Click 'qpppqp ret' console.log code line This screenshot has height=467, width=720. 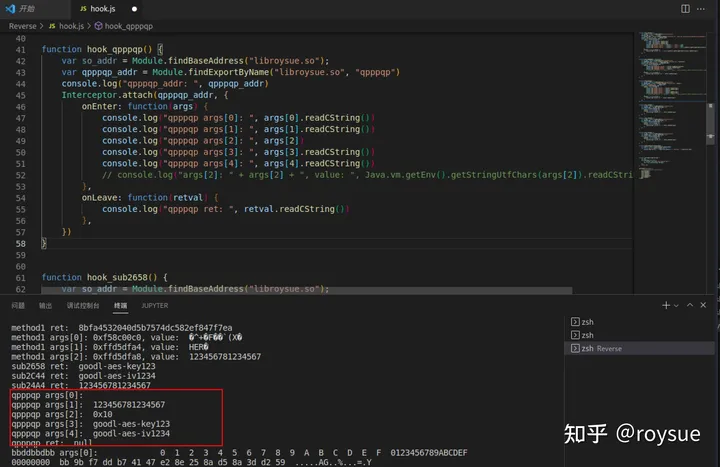point(225,209)
